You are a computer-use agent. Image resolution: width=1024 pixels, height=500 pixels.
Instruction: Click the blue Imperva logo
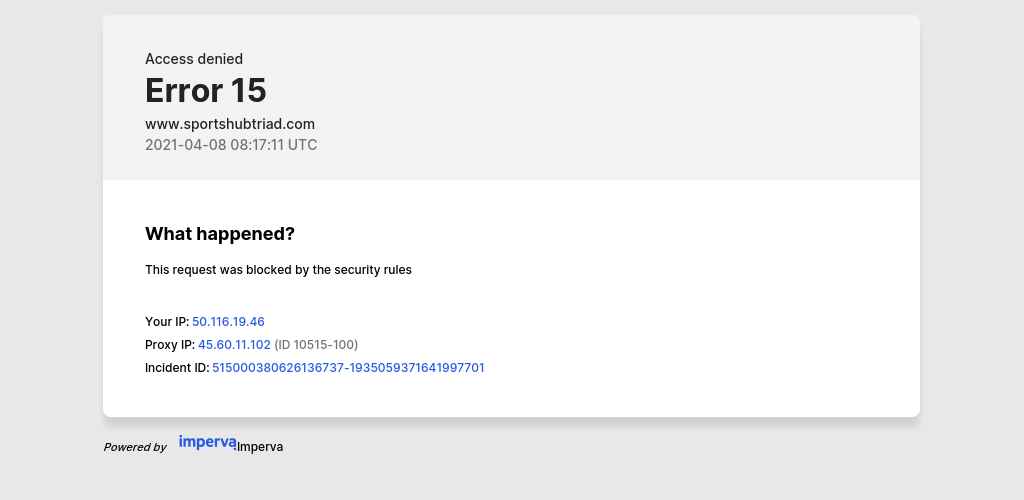pyautogui.click(x=208, y=443)
